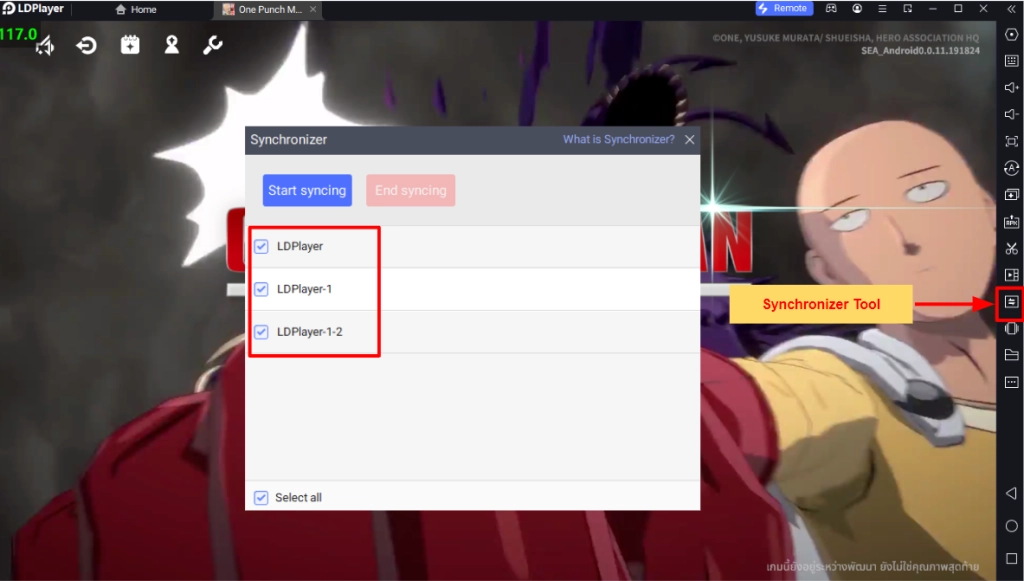This screenshot has width=1024, height=581.
Task: Toggle the Select all checkbox
Action: 261,497
